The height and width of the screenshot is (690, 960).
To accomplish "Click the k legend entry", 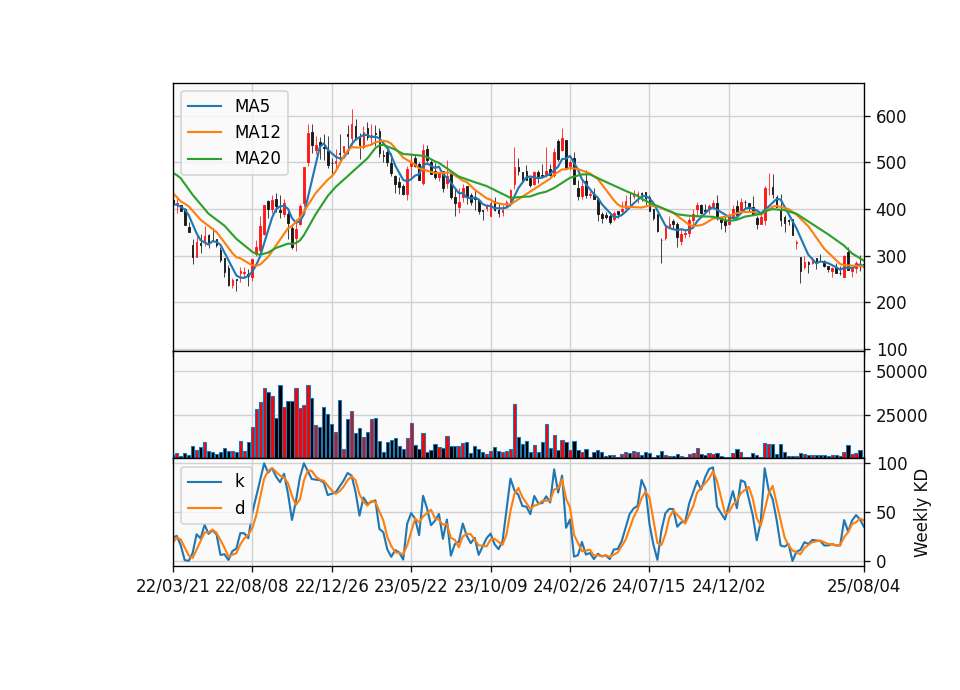I will (239, 481).
